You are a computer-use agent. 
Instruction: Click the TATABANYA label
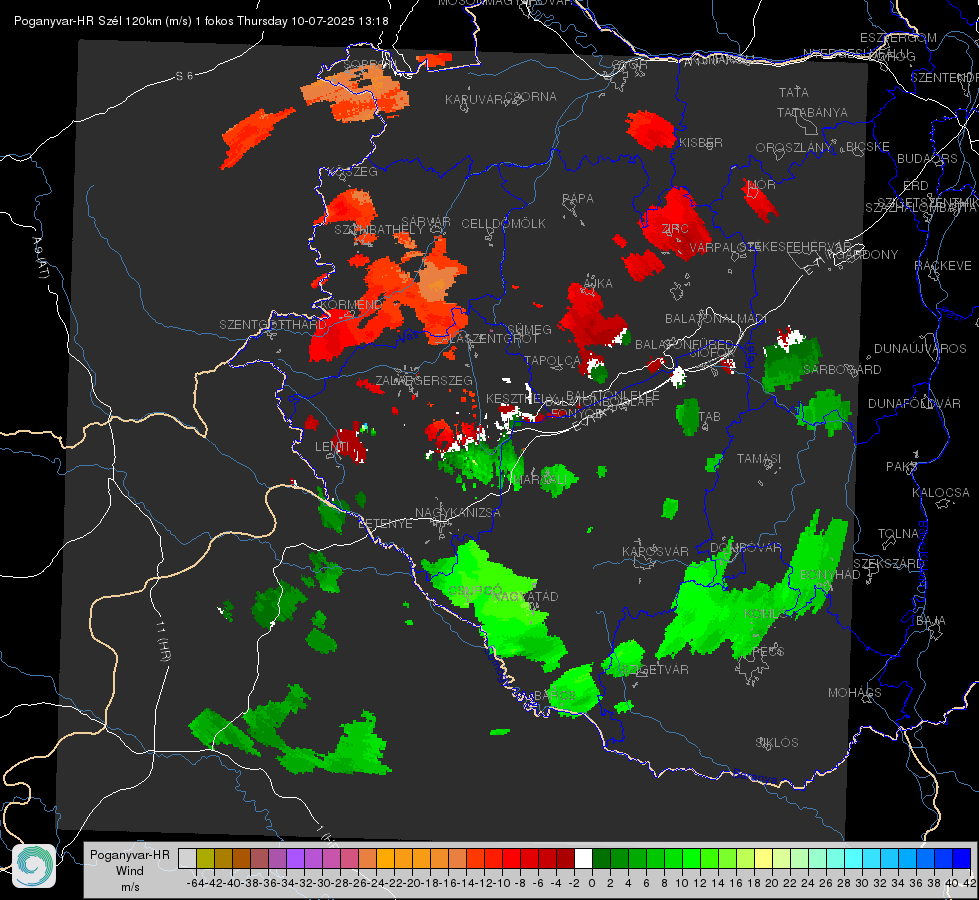tap(812, 112)
